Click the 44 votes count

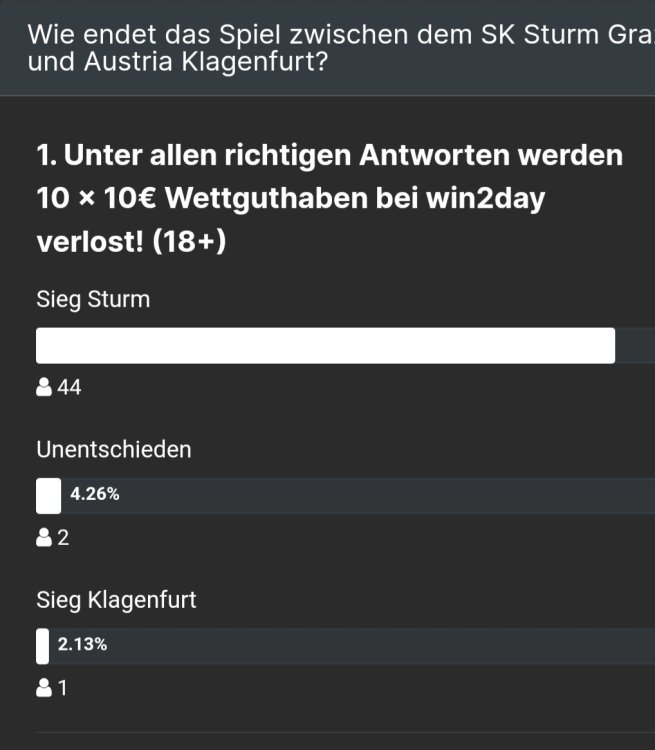pos(69,388)
